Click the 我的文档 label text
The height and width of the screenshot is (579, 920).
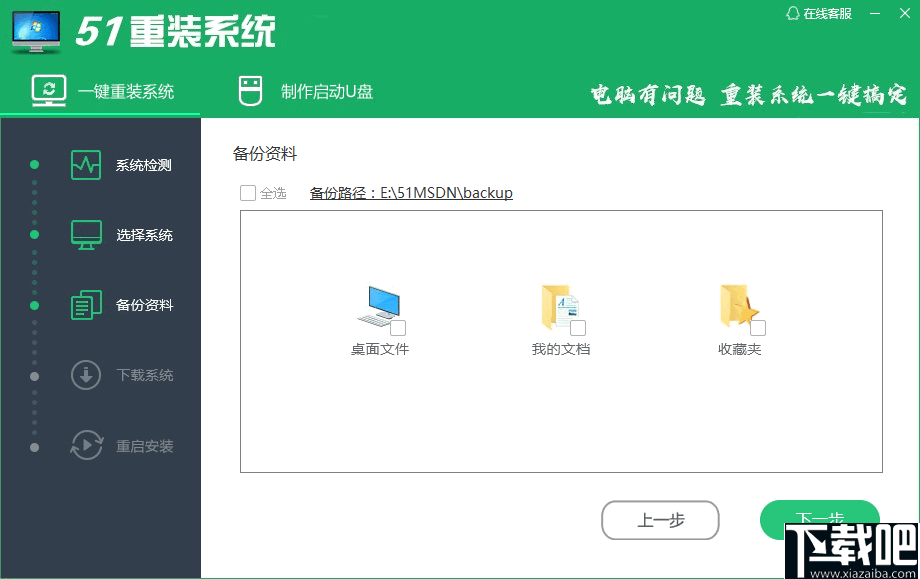tap(560, 349)
